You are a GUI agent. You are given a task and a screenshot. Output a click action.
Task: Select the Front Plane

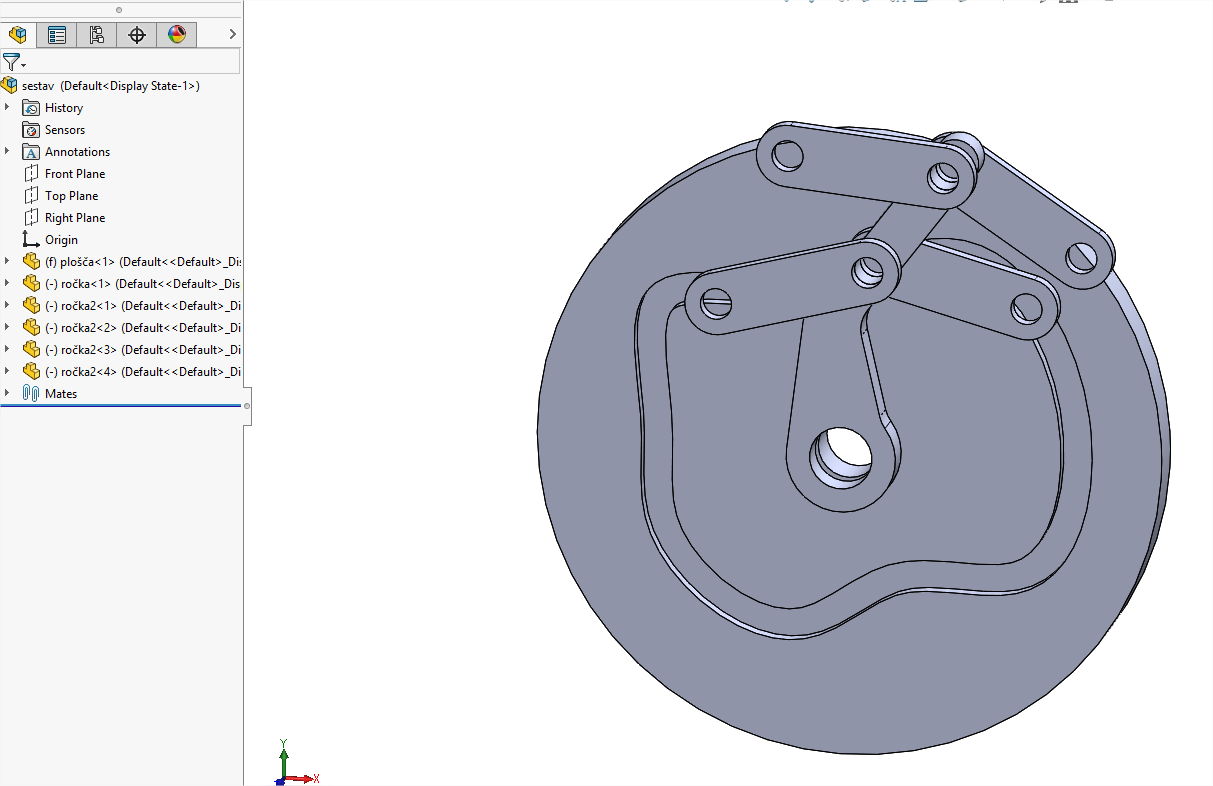point(74,174)
